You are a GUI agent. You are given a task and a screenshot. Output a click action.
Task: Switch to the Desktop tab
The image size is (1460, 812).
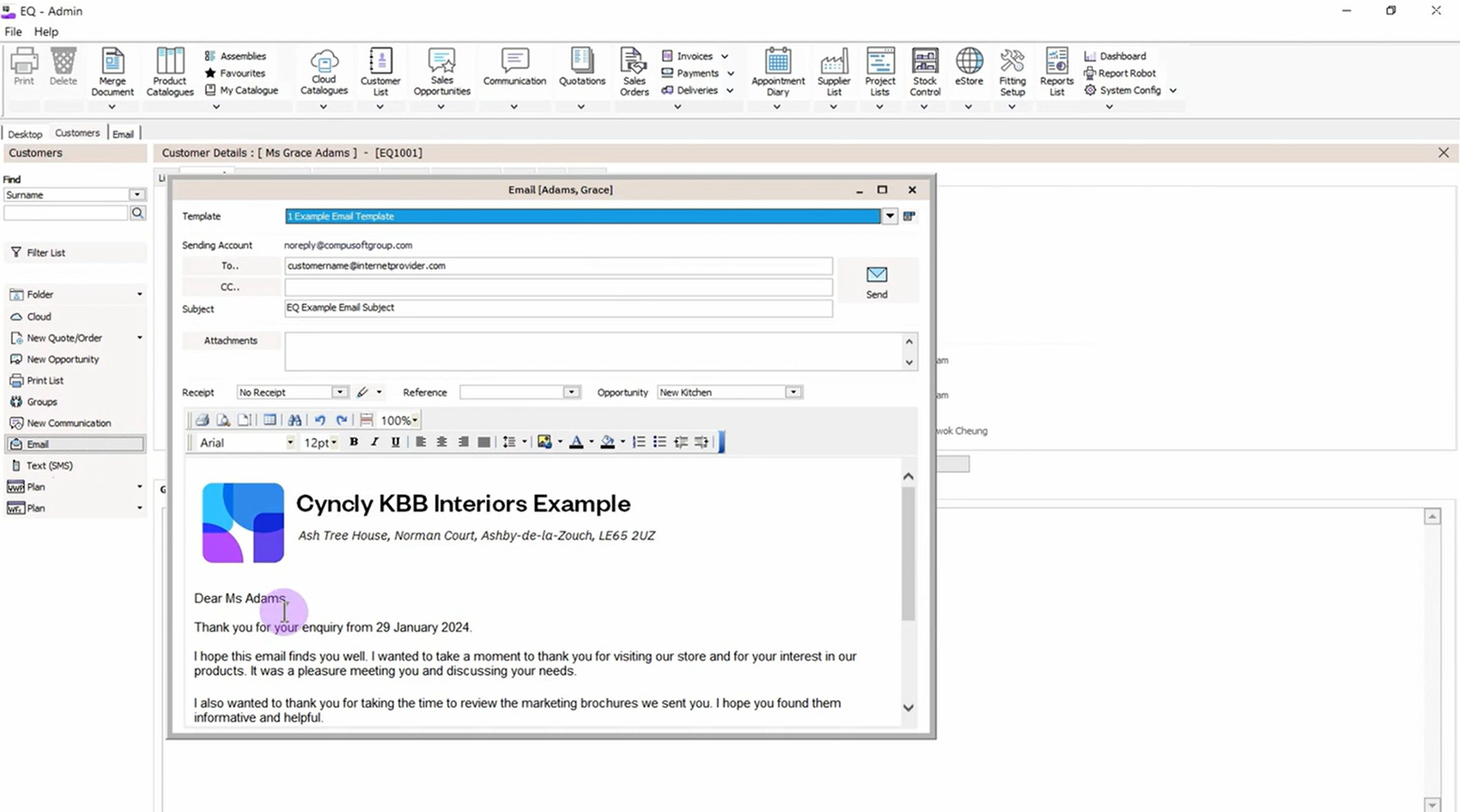point(25,134)
